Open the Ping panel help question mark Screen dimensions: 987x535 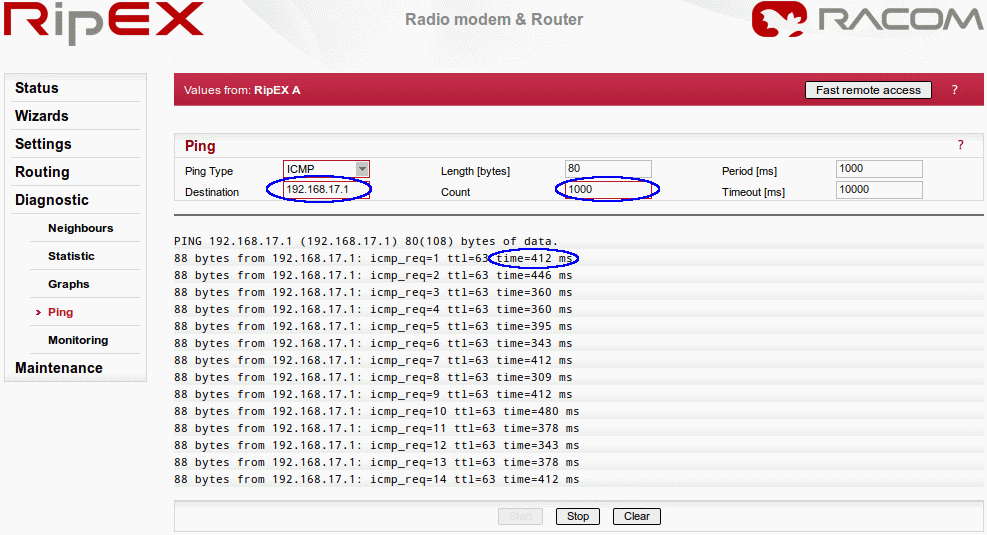click(x=961, y=145)
